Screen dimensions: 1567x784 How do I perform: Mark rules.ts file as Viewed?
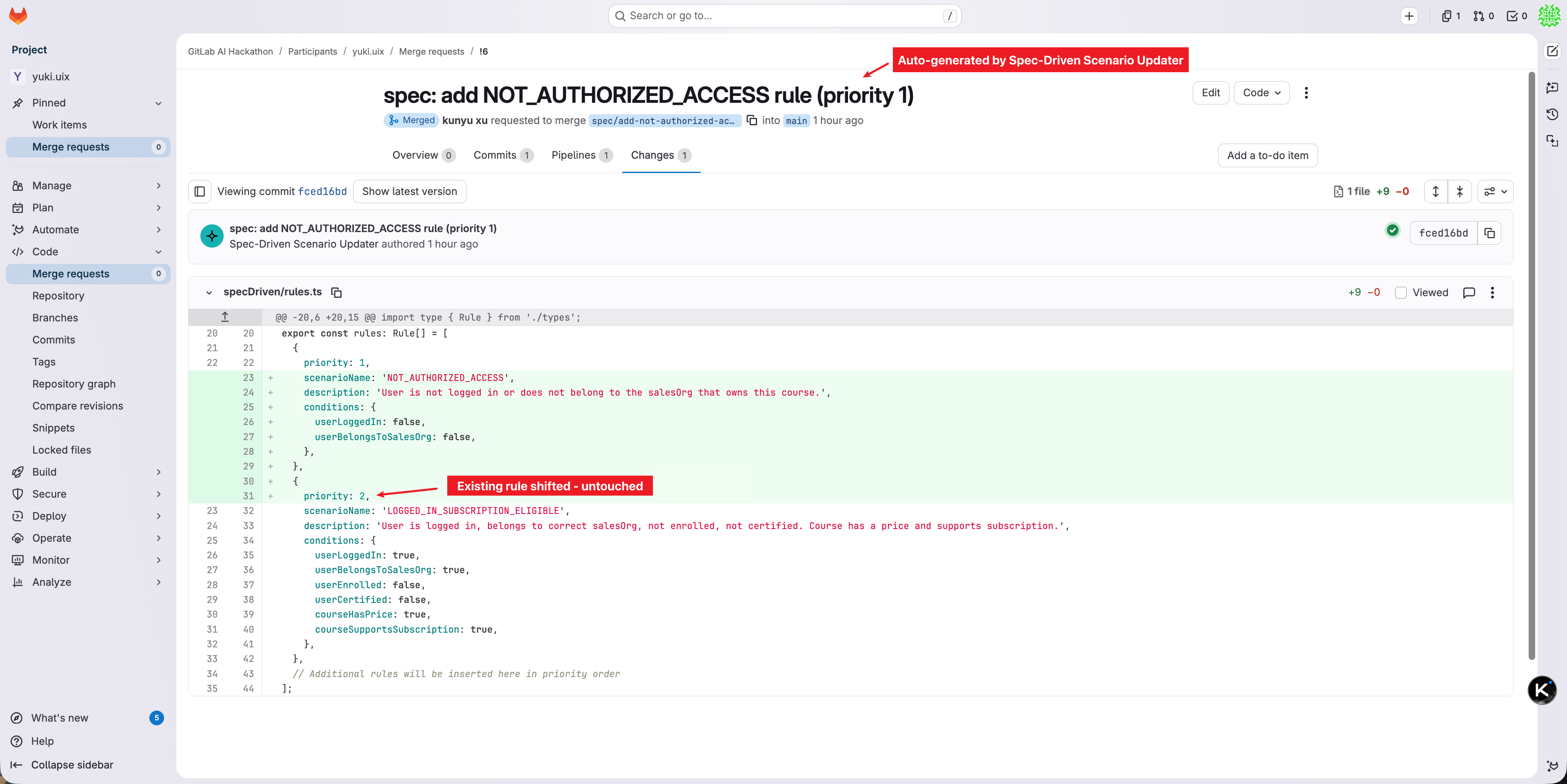pos(1401,292)
